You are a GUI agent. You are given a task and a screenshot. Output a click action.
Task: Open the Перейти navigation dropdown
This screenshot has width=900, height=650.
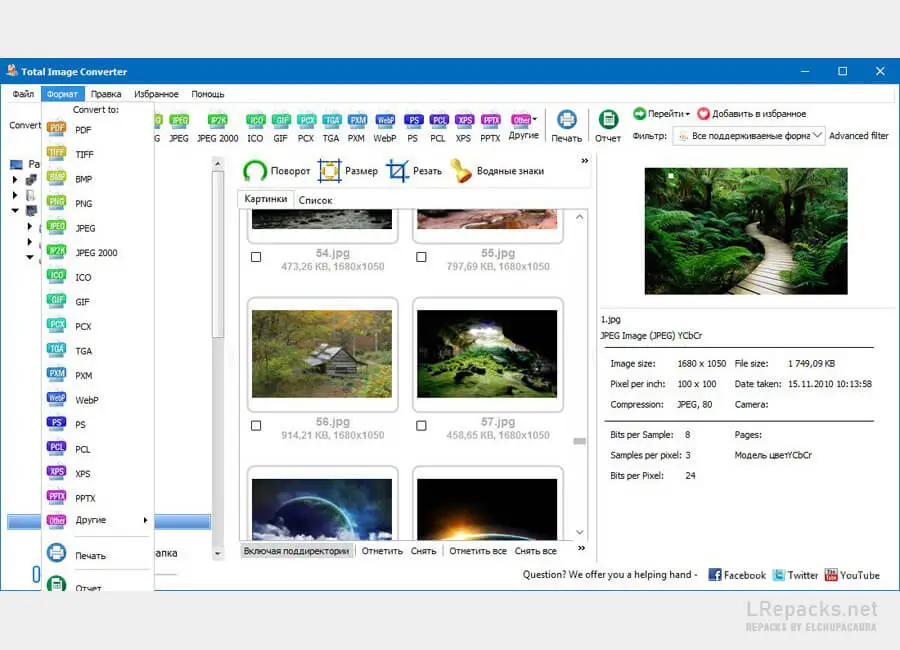tap(661, 114)
